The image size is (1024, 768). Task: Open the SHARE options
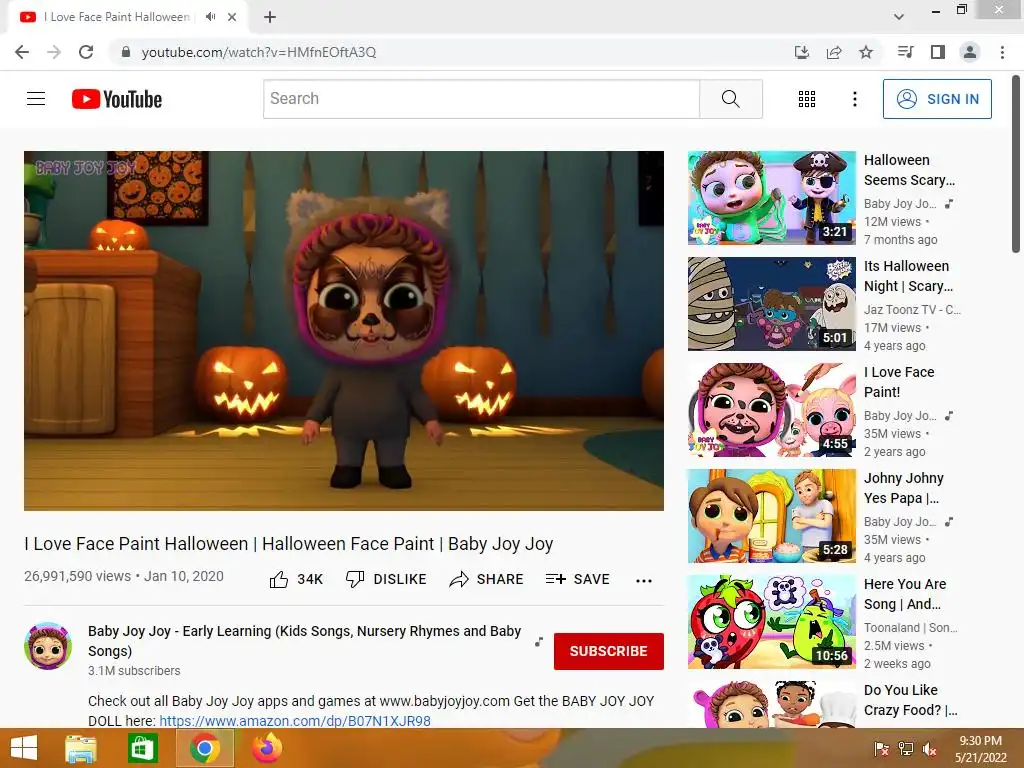coord(487,579)
